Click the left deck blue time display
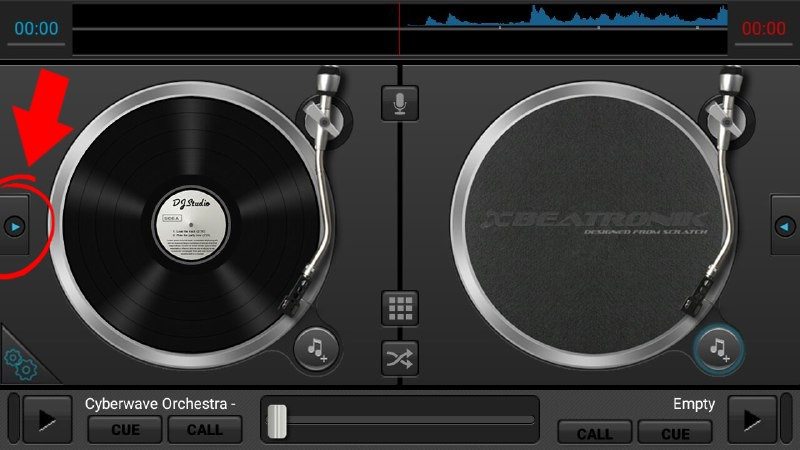This screenshot has height=450, width=800. pyautogui.click(x=36, y=28)
